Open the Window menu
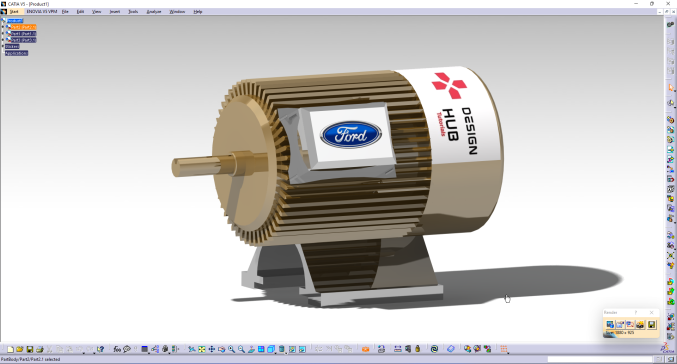 click(x=177, y=12)
